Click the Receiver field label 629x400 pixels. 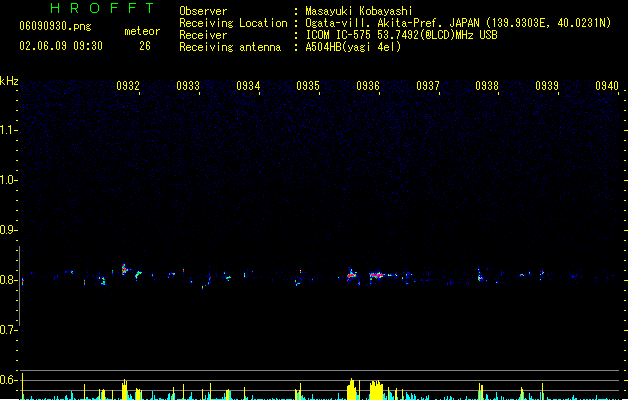click(203, 35)
